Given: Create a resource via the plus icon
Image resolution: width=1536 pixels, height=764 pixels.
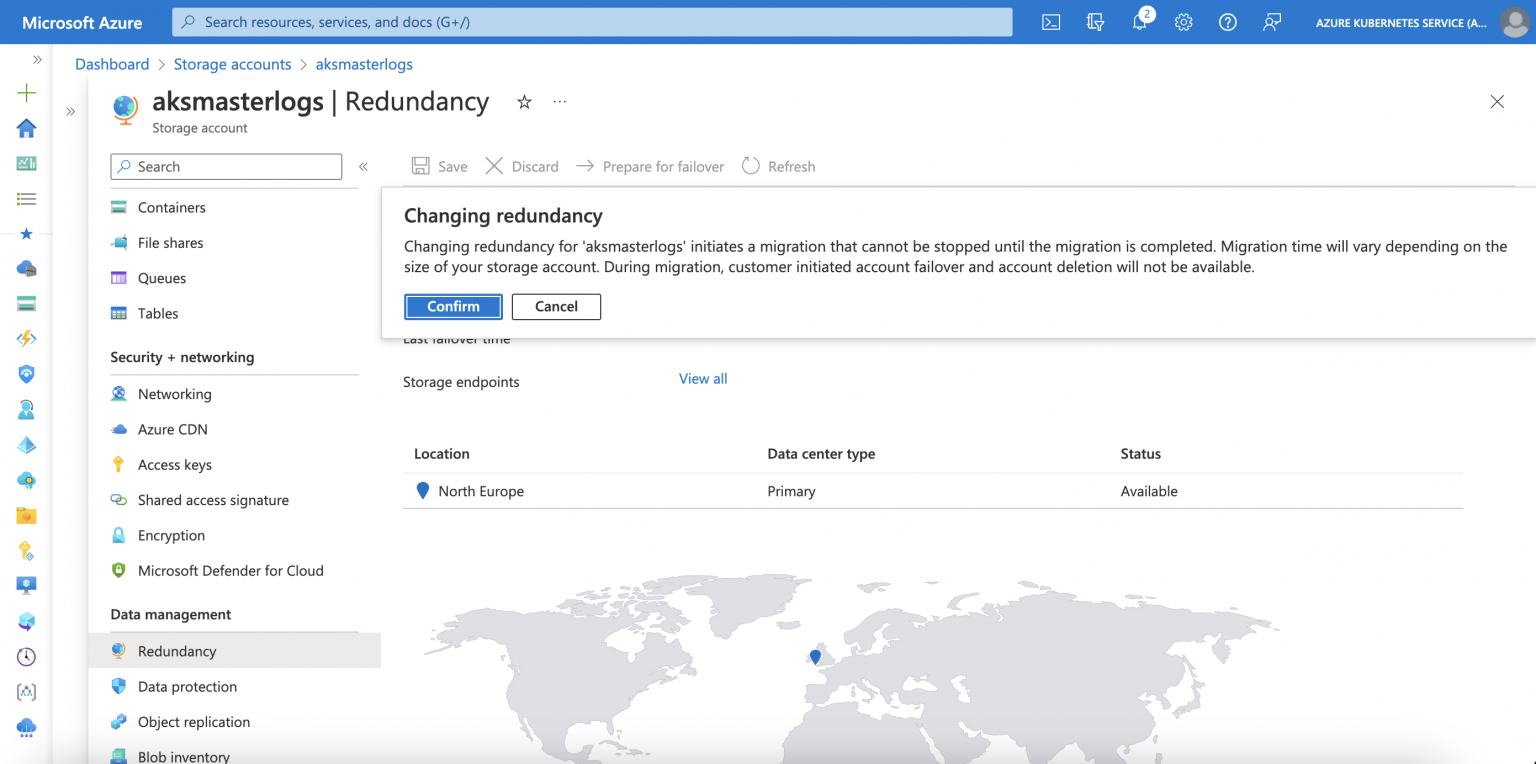Looking at the screenshot, I should (x=26, y=92).
